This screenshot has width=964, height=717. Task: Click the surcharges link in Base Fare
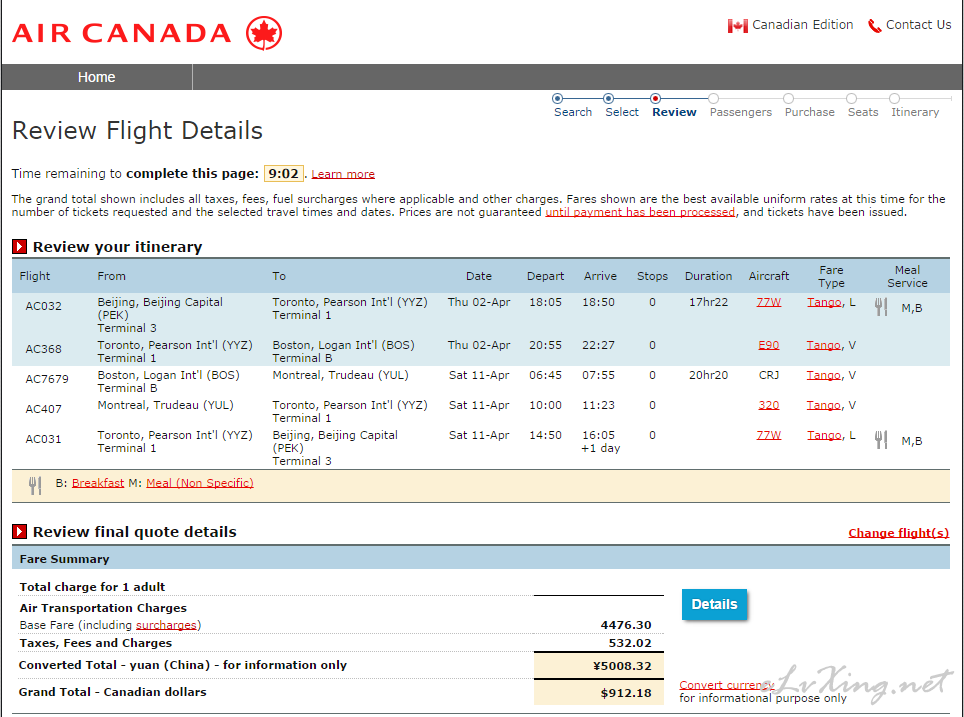[x=166, y=625]
